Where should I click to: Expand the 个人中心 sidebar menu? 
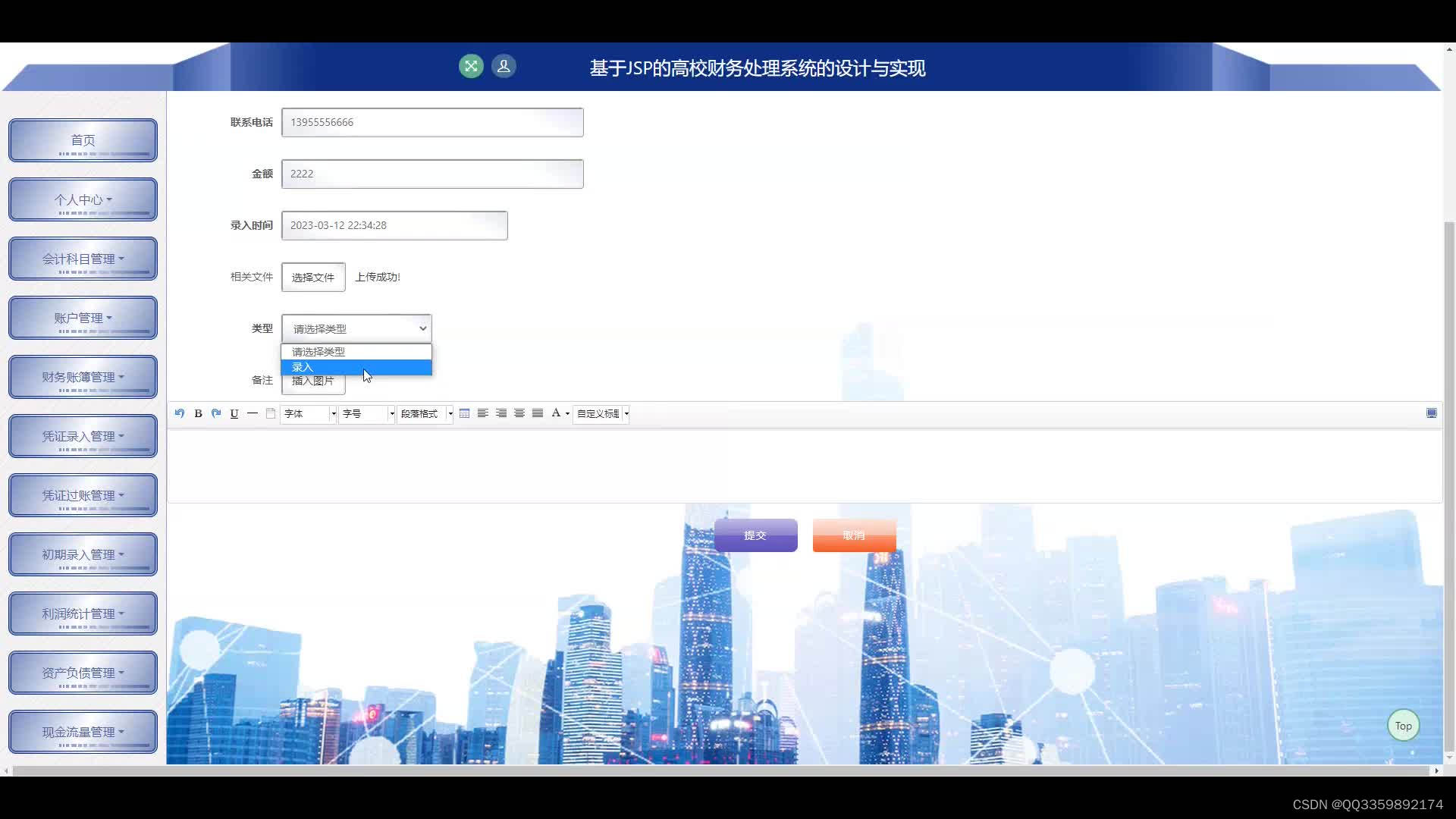pos(83,199)
